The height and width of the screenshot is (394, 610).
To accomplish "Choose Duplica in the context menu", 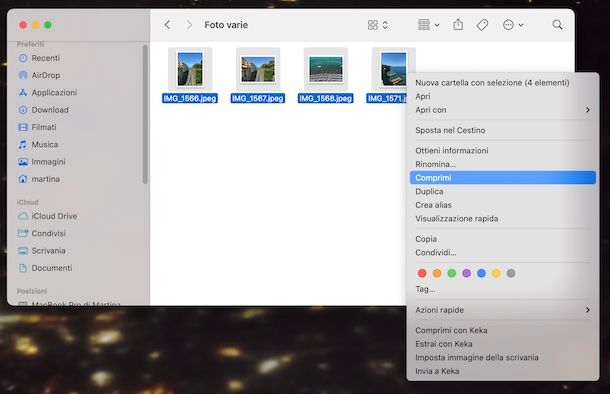I will (503, 191).
